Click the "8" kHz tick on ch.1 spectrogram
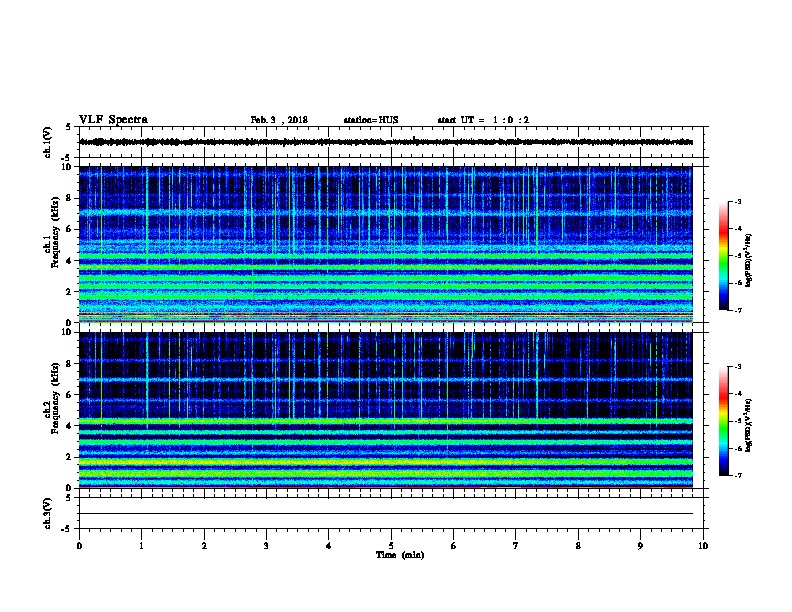Screen dimensions: 792x612 pyautogui.click(x=69, y=198)
